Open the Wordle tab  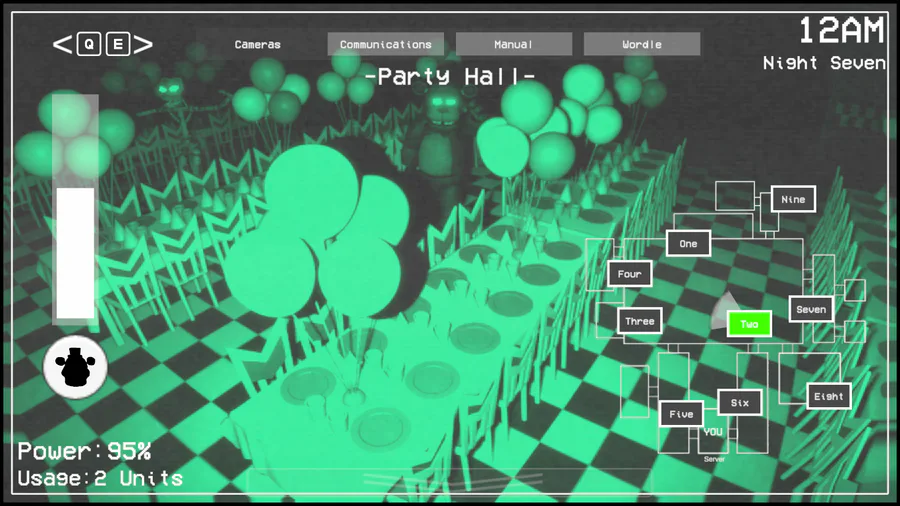(x=642, y=44)
